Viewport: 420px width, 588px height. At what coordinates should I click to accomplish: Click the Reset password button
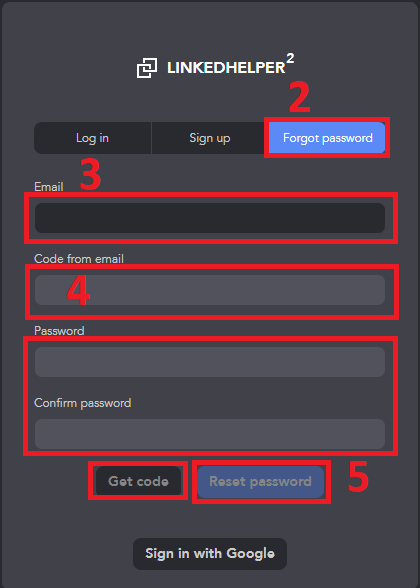point(261,482)
